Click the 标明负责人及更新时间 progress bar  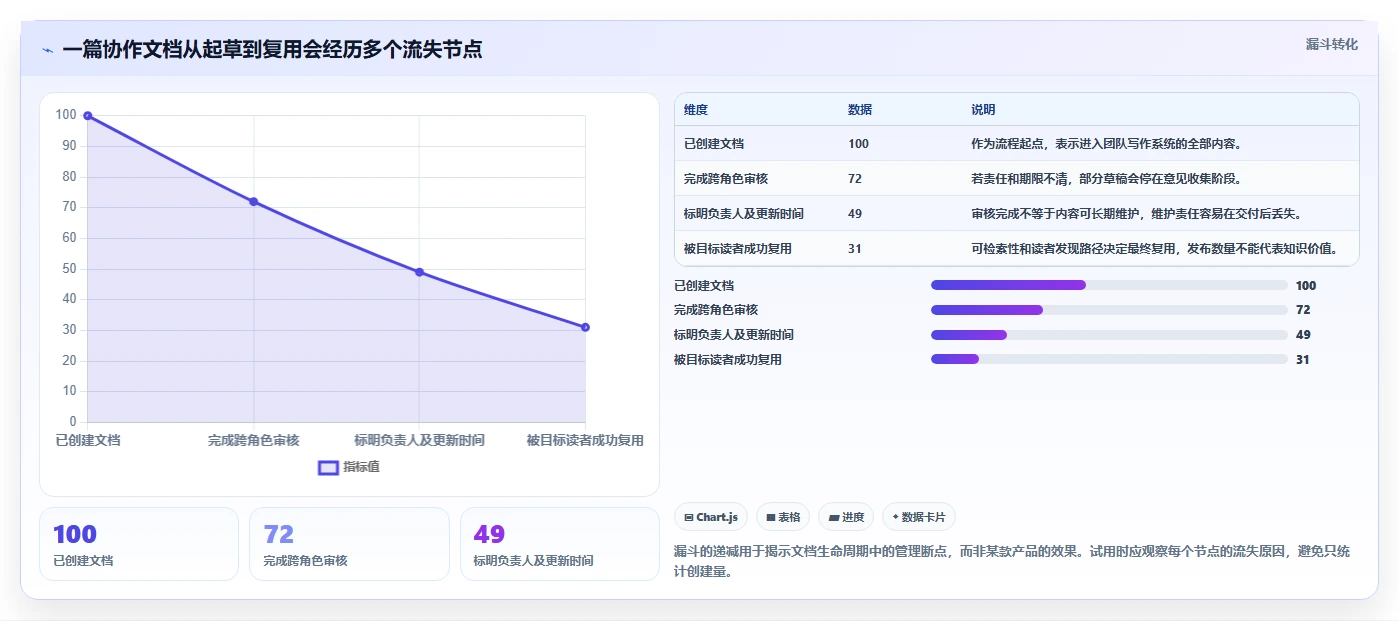pos(1109,335)
